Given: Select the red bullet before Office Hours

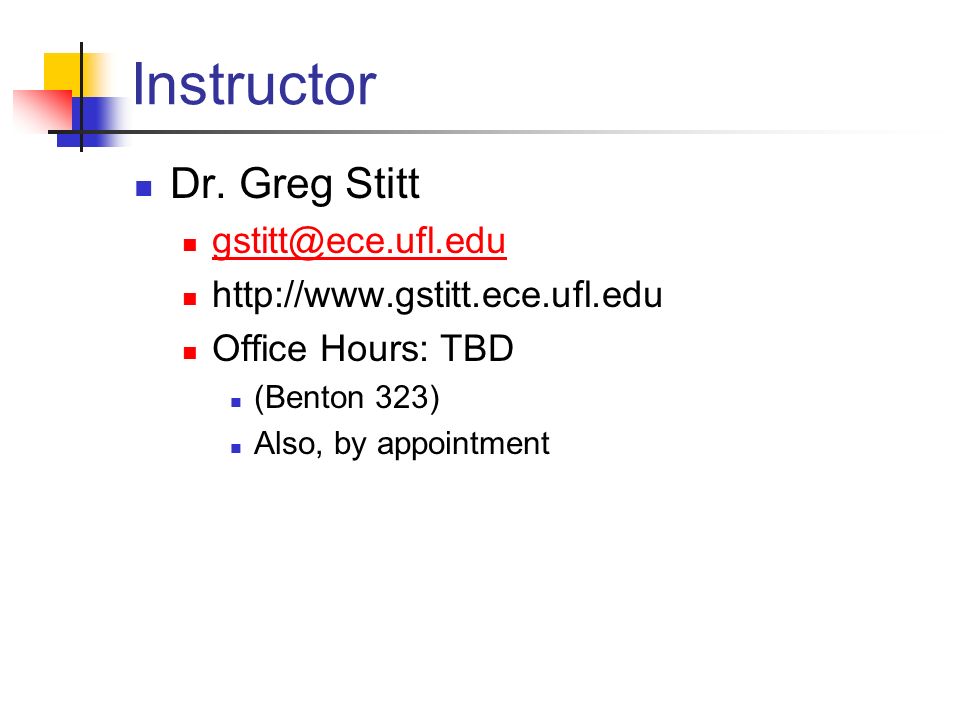Looking at the screenshot, I should point(190,353).
